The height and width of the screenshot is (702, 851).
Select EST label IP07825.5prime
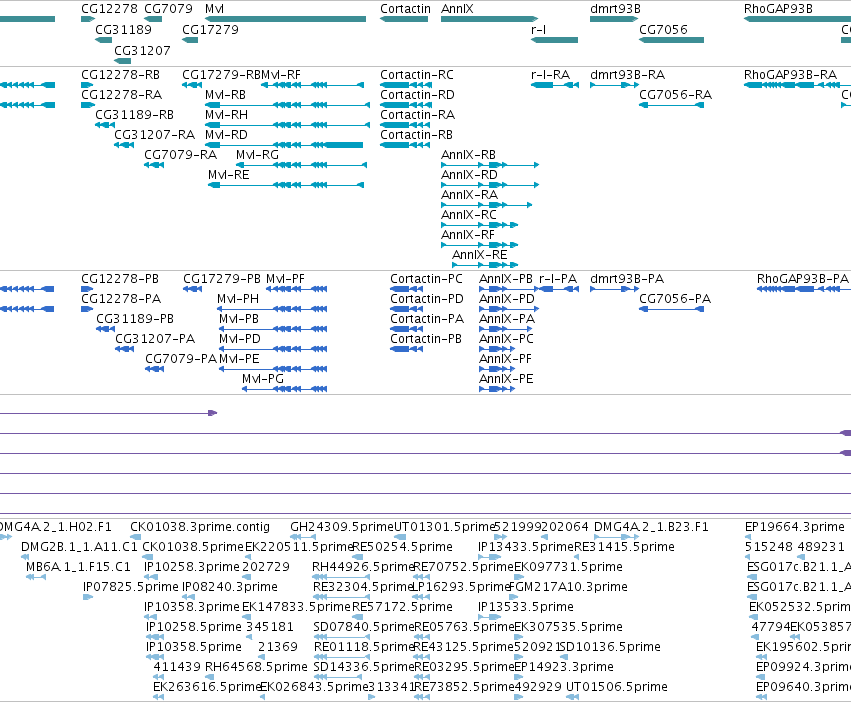(130, 587)
